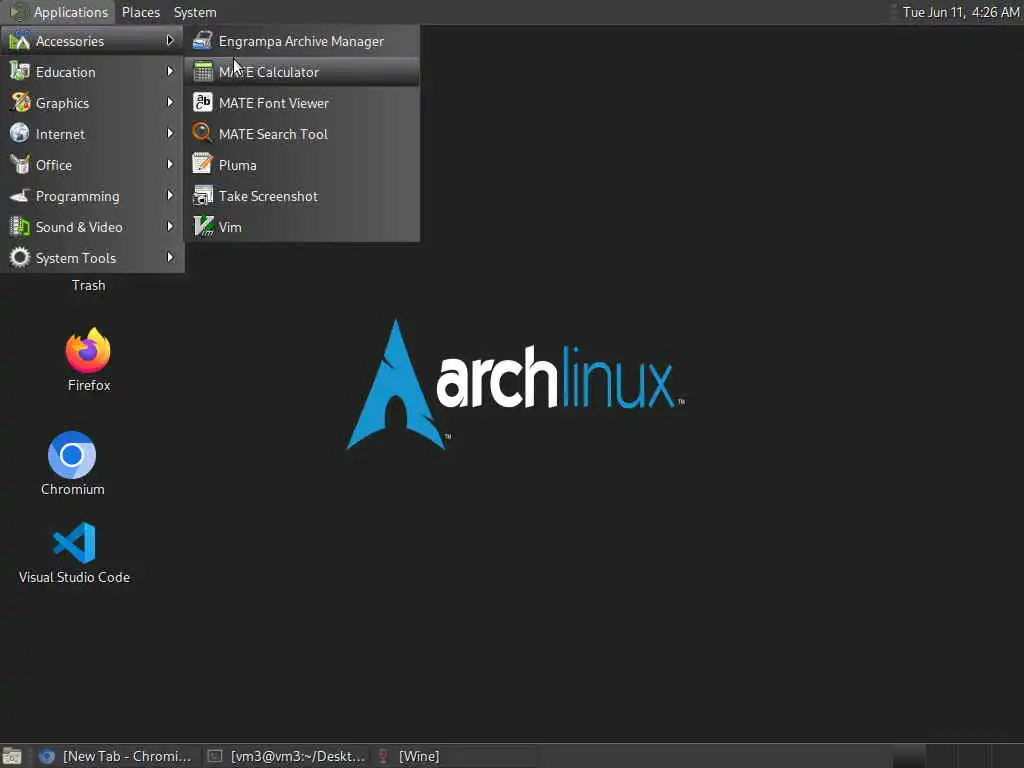Click the Programming category label
This screenshot has width=1024, height=768.
[77, 197]
